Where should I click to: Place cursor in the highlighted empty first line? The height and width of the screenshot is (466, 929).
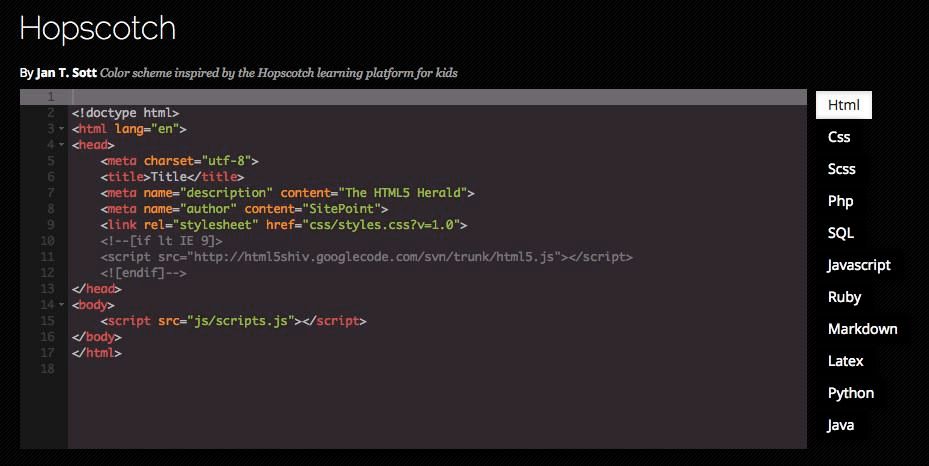pos(400,97)
